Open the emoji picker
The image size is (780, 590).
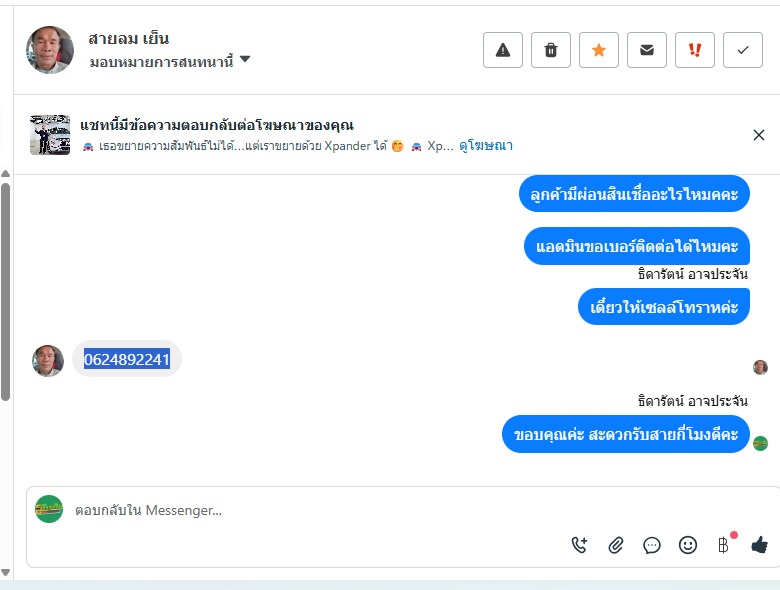point(688,545)
